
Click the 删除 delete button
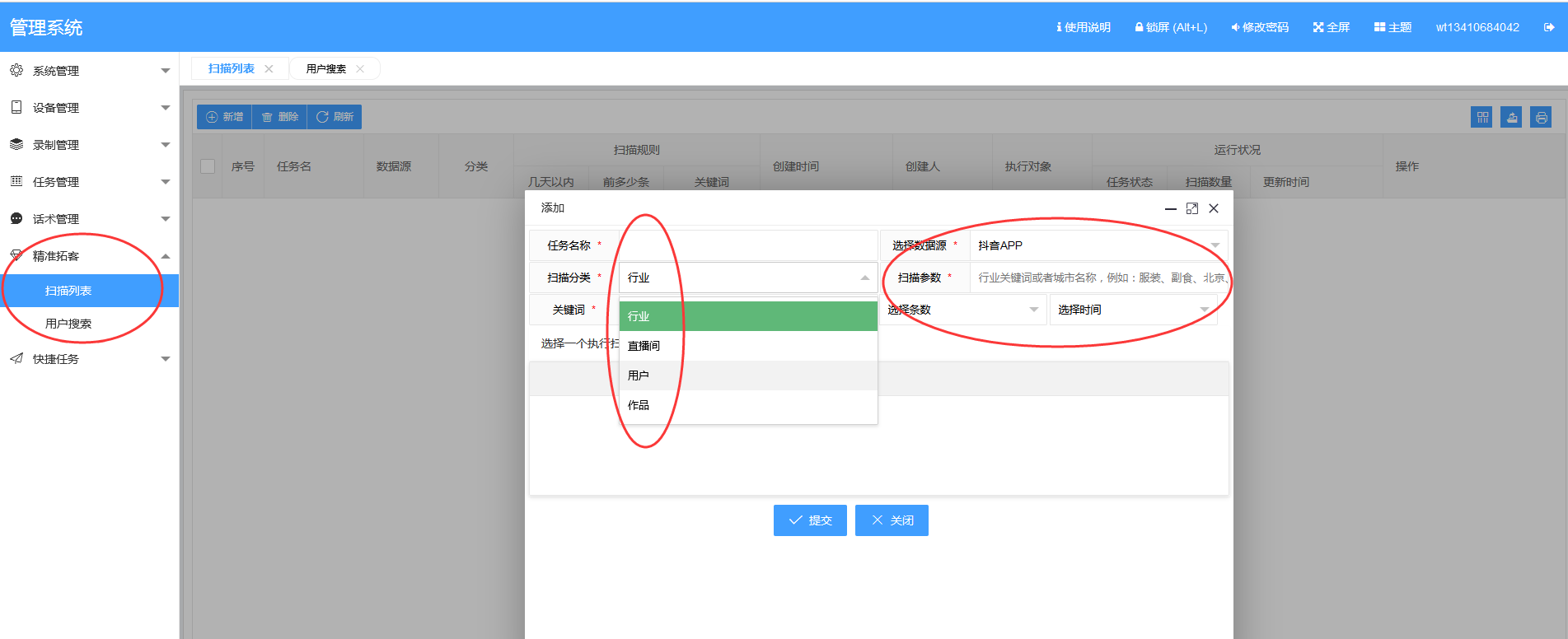279,117
